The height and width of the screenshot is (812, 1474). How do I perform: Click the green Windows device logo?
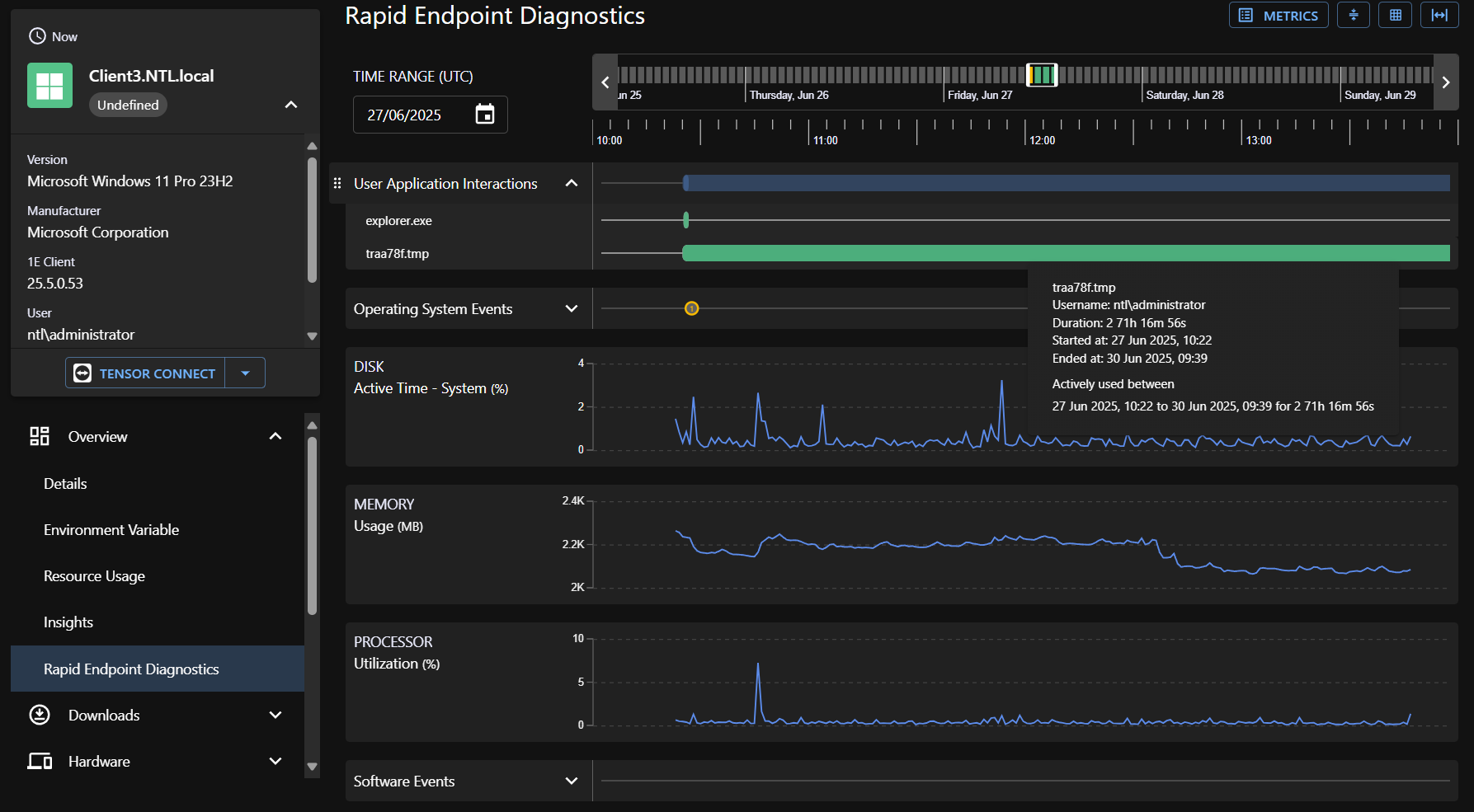[49, 86]
